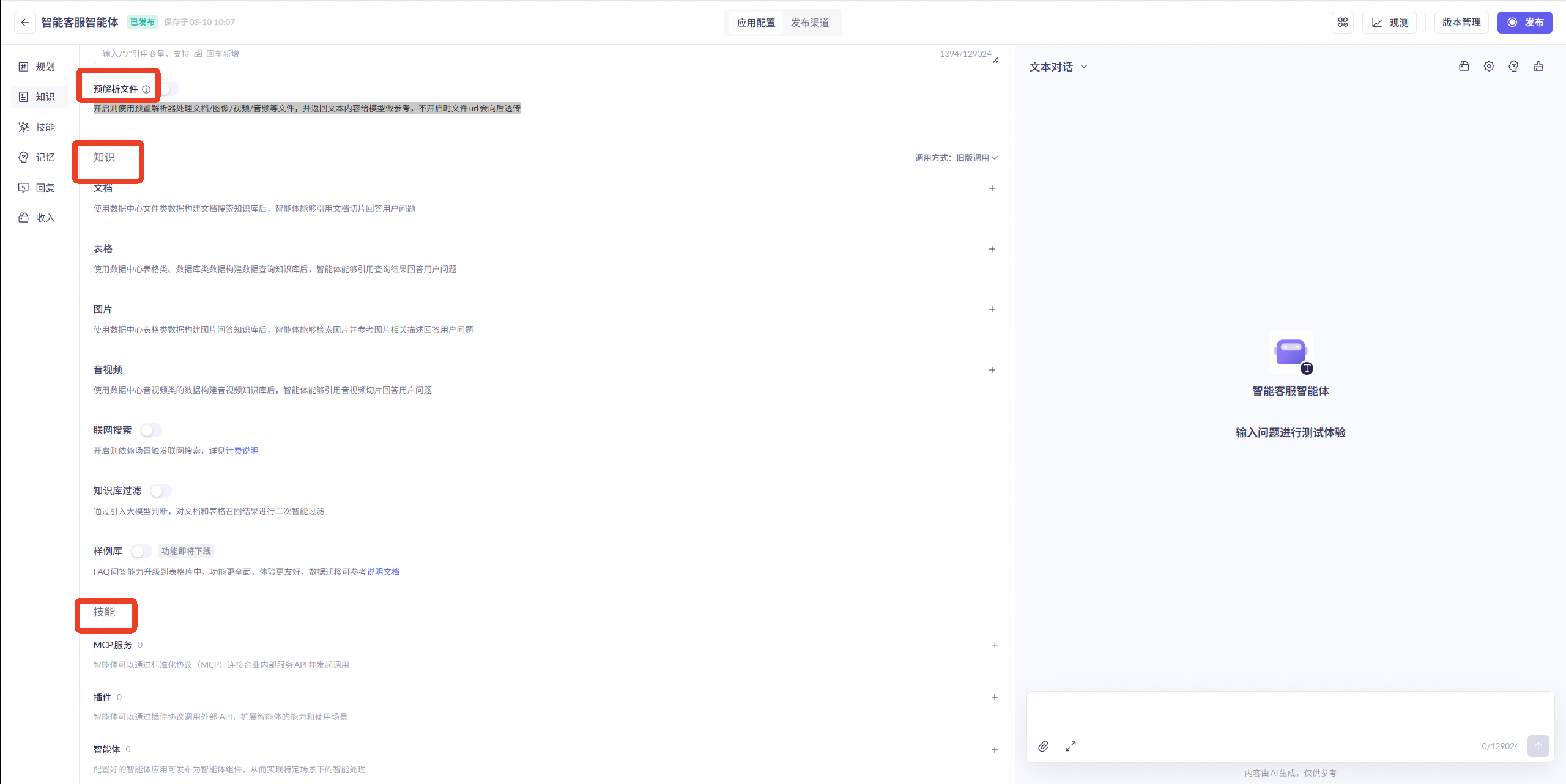1566x784 pixels.
Task: Select 技能 in the left sidebar
Action: click(38, 127)
